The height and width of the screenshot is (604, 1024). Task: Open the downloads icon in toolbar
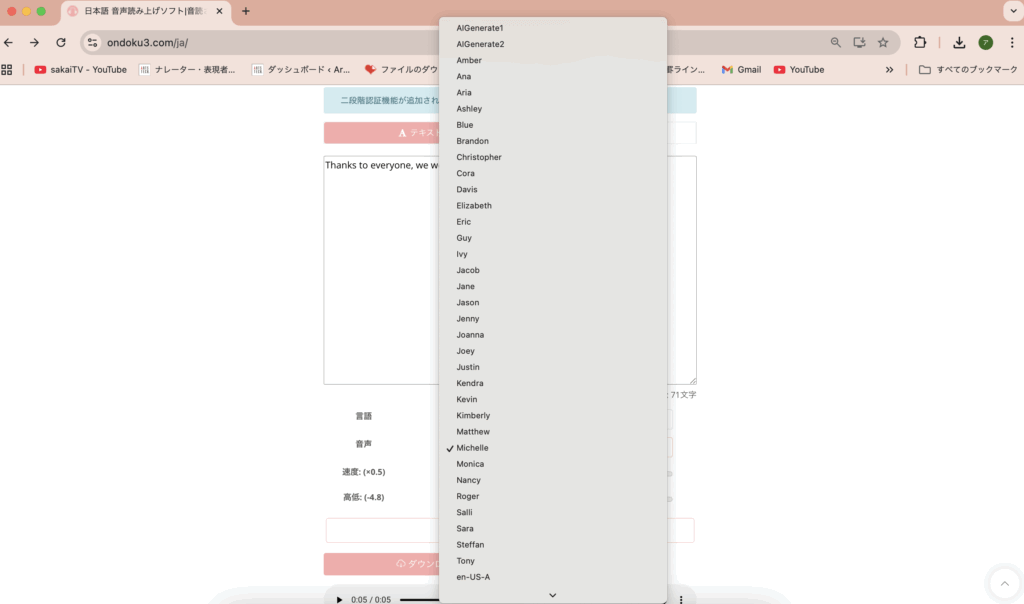pos(959,43)
